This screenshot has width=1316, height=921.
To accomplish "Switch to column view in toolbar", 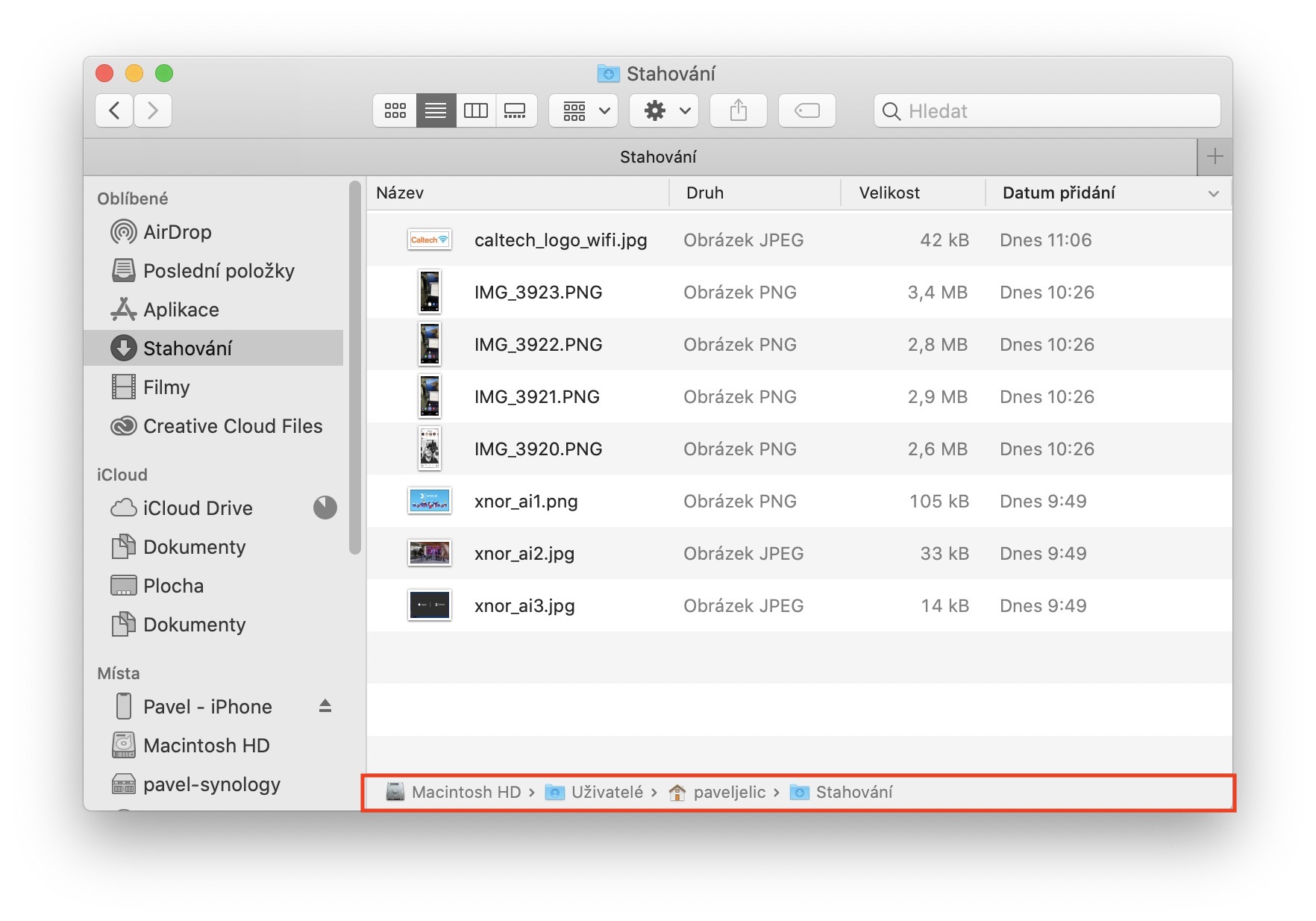I will (x=475, y=111).
